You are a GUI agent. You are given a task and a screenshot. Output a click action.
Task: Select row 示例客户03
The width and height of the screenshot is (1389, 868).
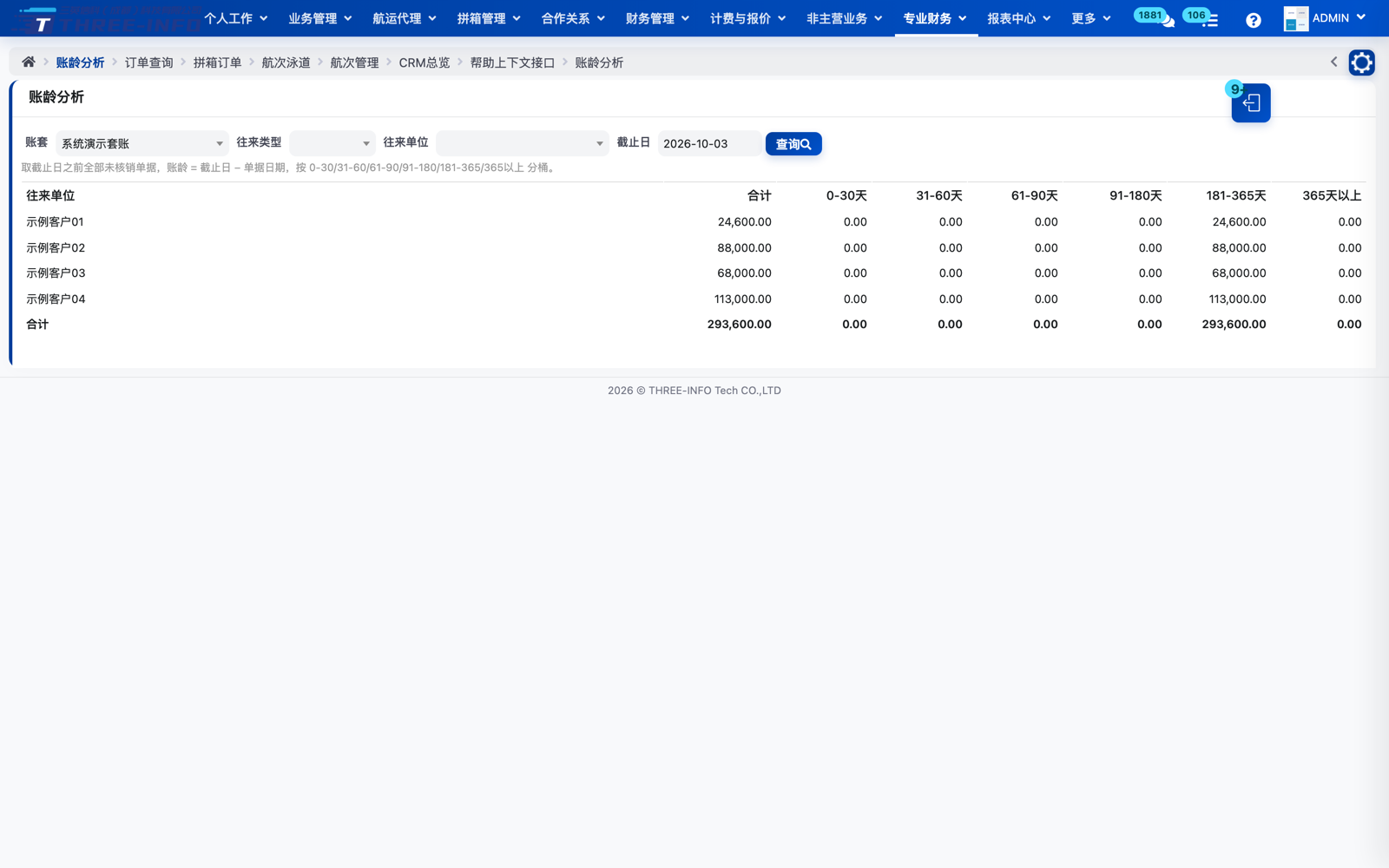point(694,273)
